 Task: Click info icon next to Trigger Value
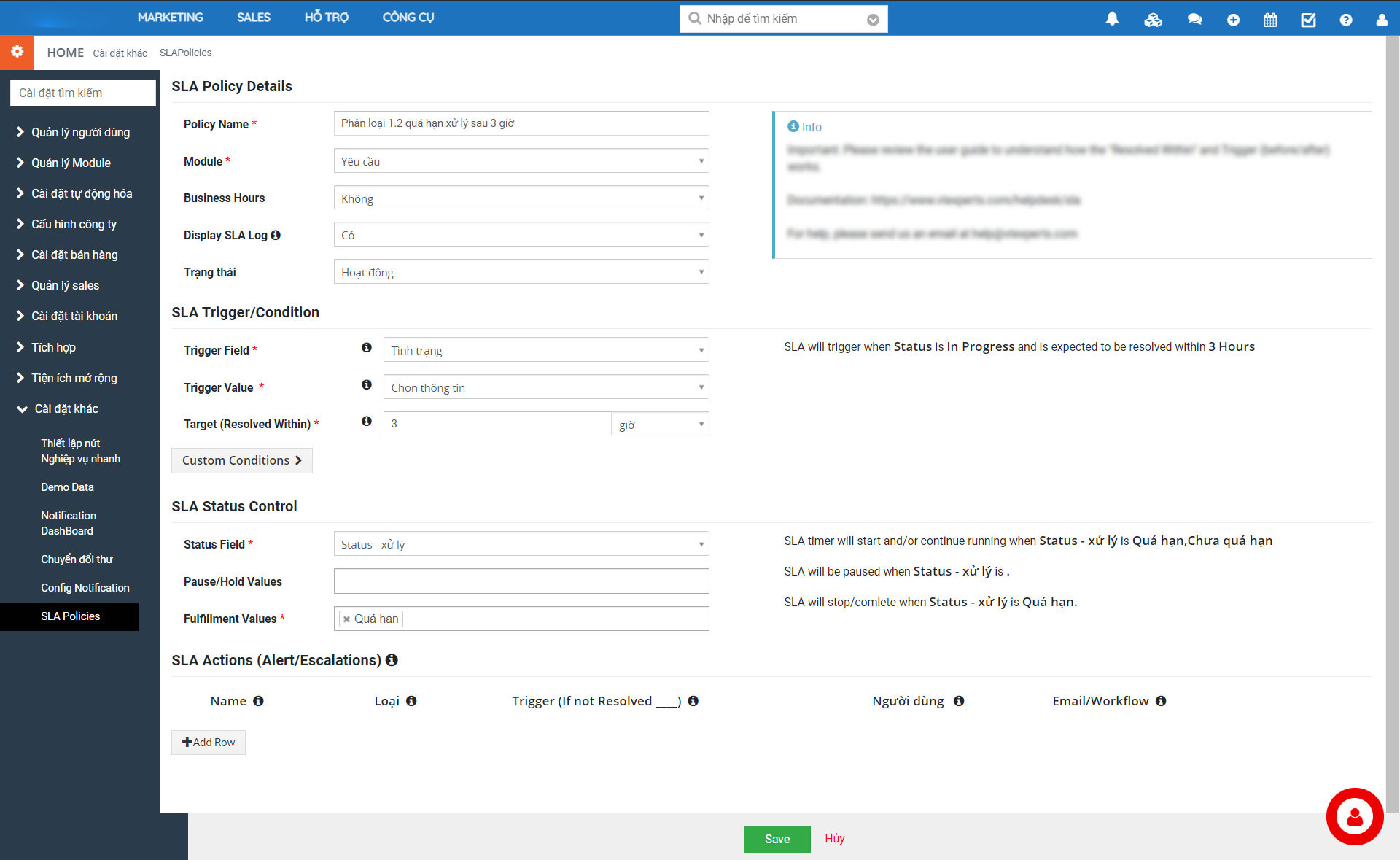click(367, 384)
